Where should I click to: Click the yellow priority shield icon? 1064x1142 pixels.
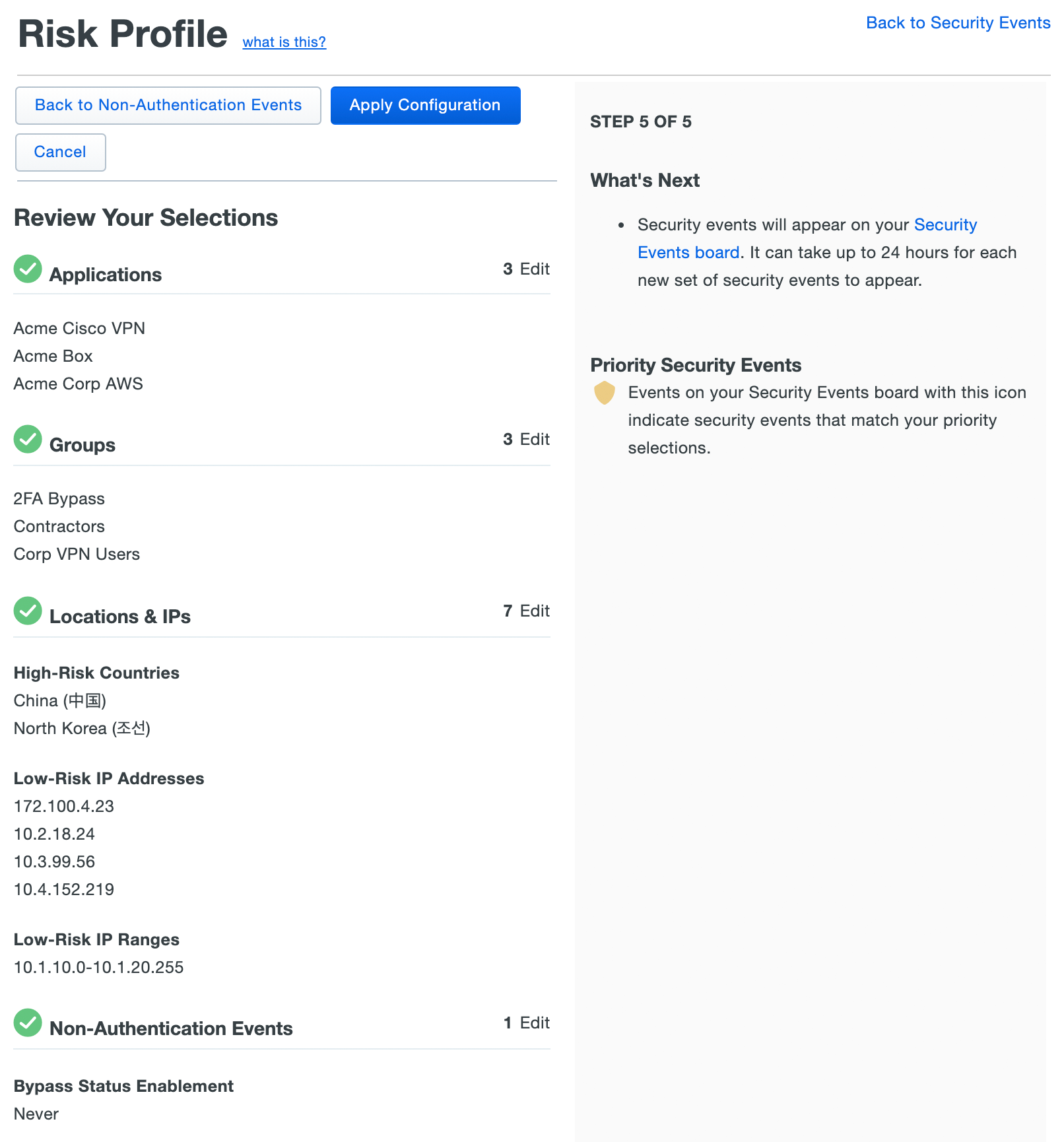click(x=604, y=393)
